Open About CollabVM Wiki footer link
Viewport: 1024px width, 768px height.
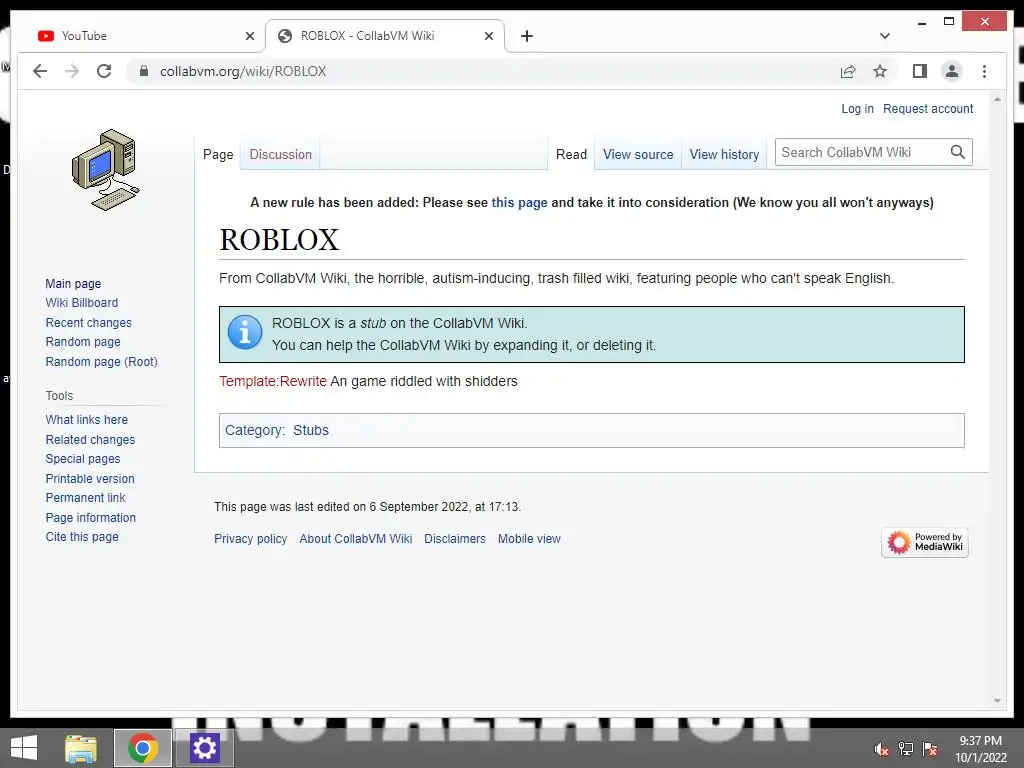coord(356,539)
